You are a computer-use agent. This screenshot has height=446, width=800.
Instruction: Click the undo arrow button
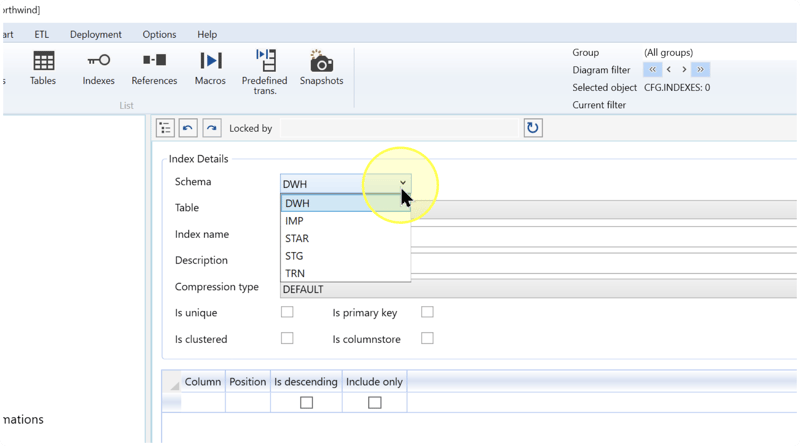[x=188, y=128]
